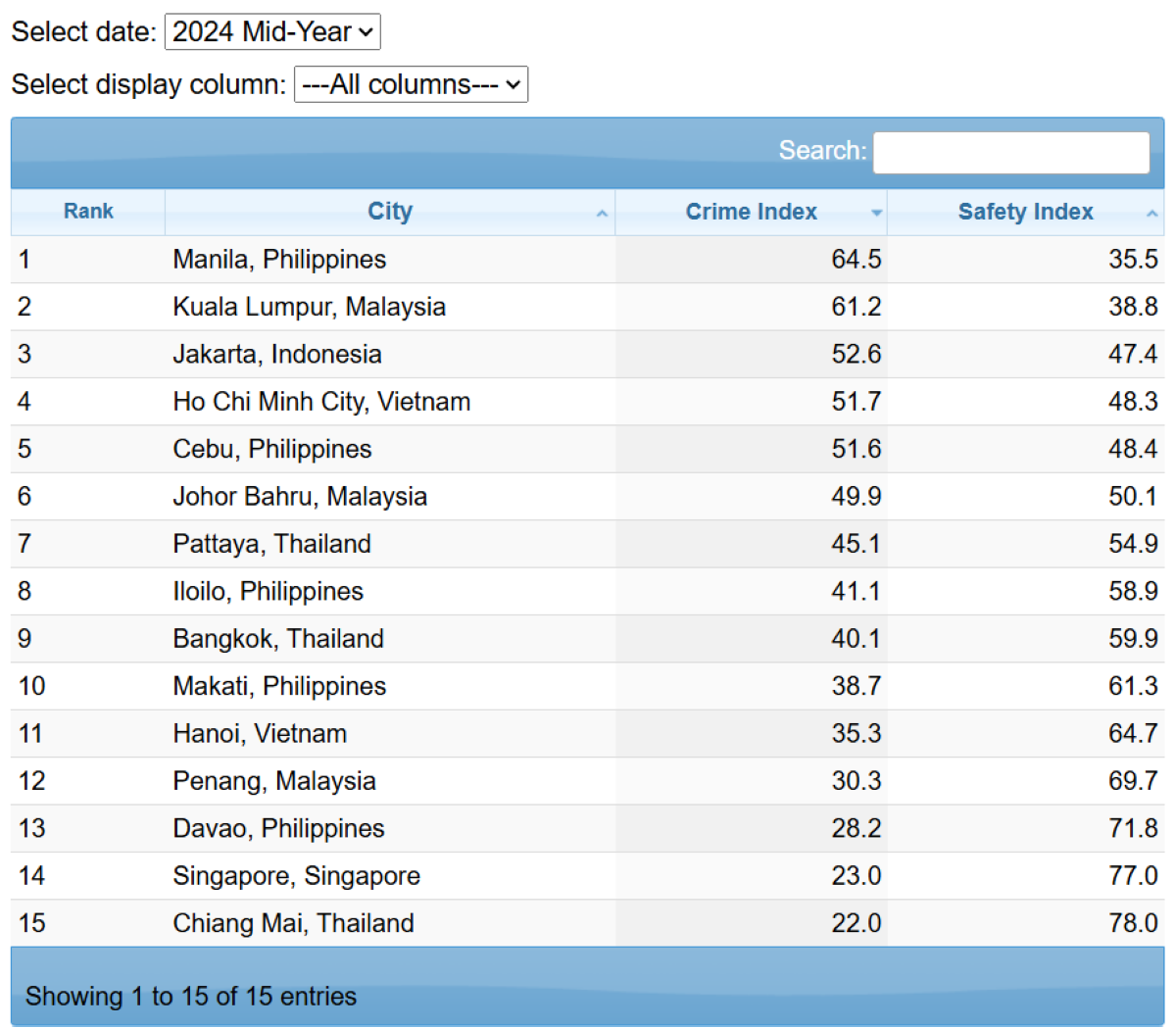This screenshot has height=1028, width=1176.
Task: Click Chiang Mai's safety index 78.0
Action: click(x=1133, y=923)
